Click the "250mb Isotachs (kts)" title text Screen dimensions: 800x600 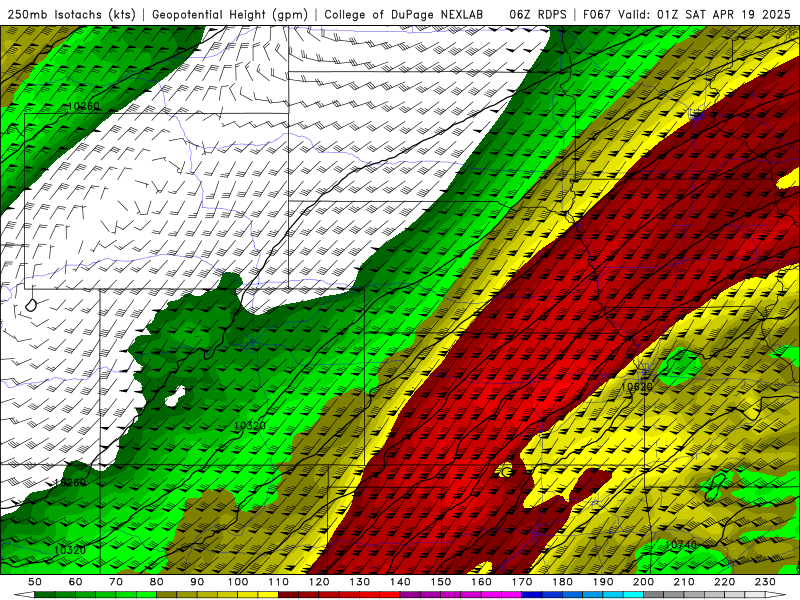coord(72,14)
